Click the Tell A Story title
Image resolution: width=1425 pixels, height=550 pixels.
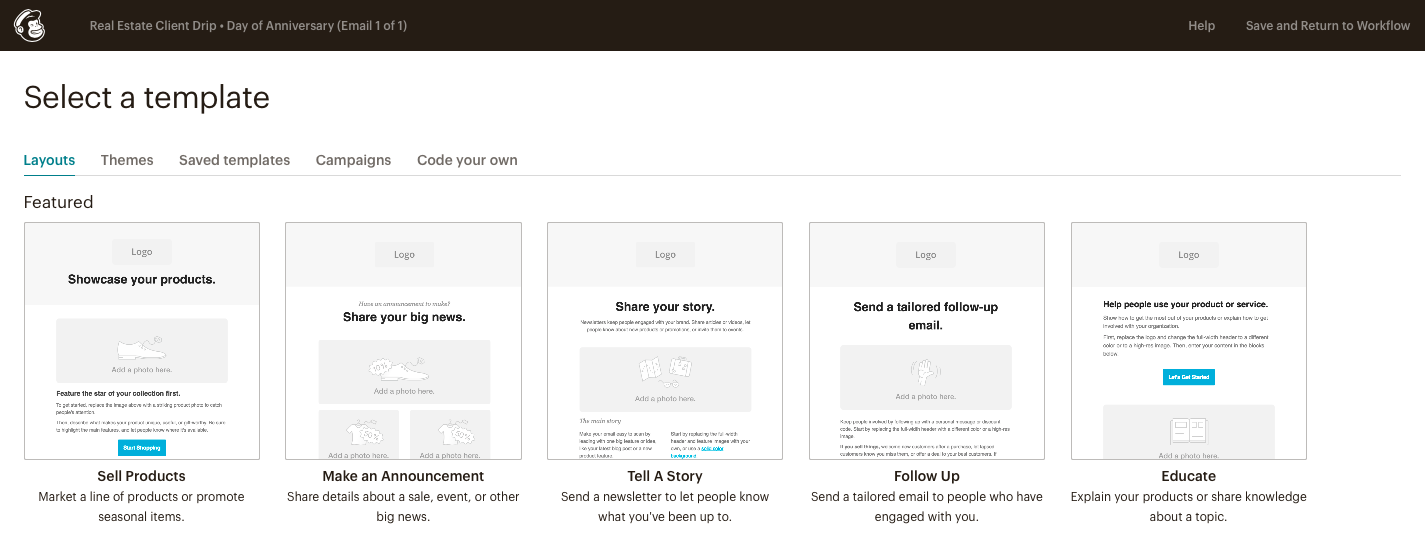[665, 476]
